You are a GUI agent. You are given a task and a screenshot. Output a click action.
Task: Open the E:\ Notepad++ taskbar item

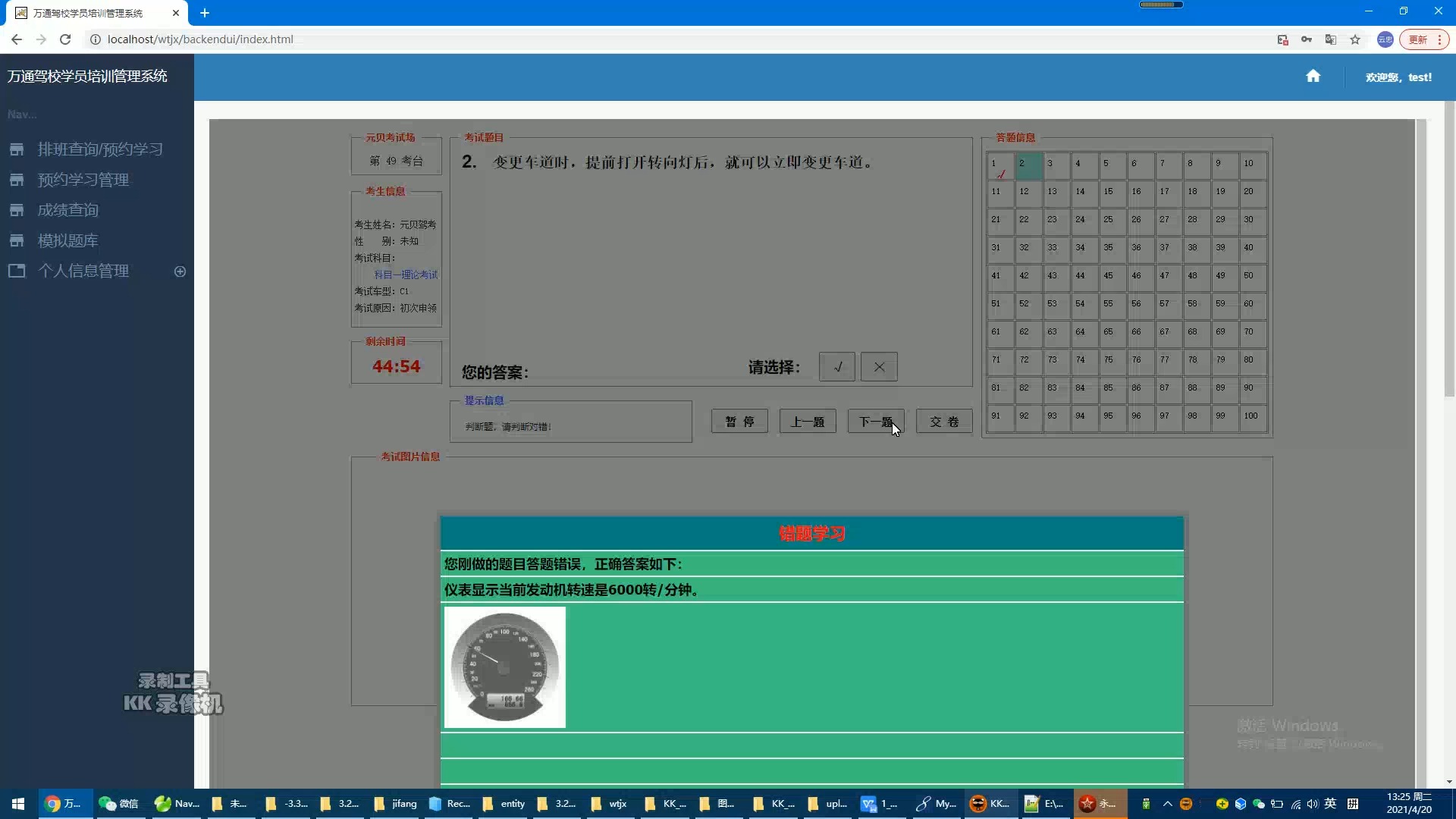coord(1045,804)
